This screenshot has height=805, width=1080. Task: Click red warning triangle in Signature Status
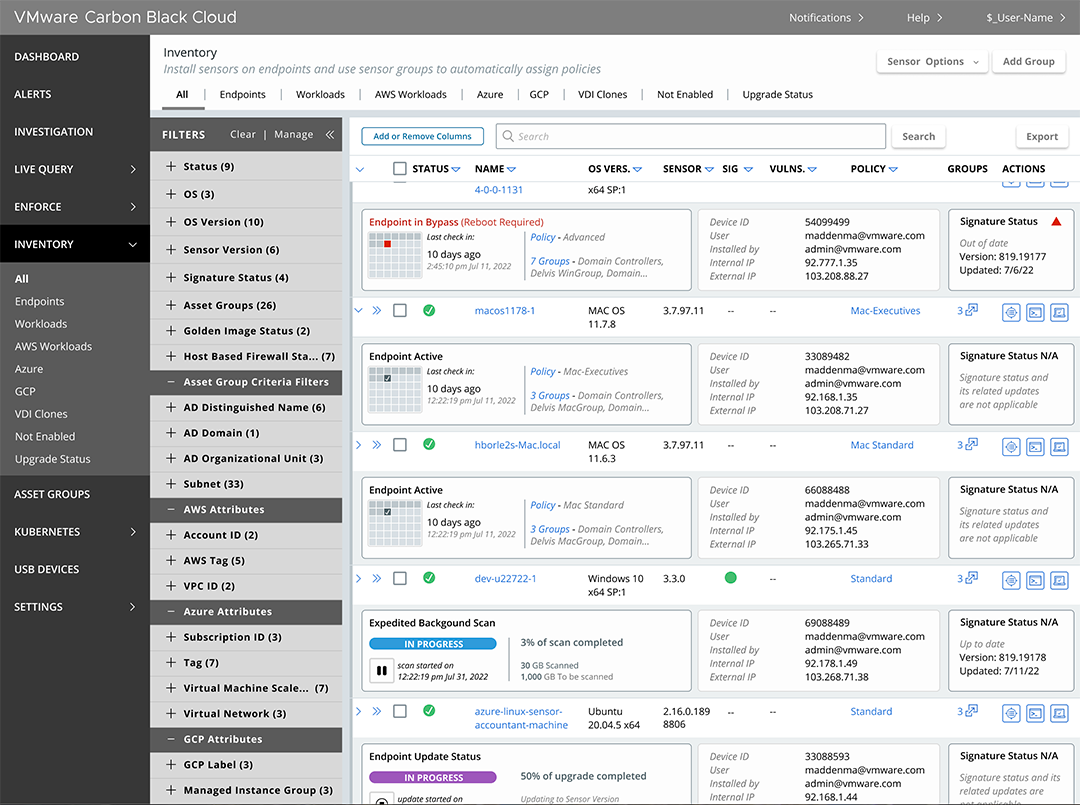click(x=1056, y=222)
